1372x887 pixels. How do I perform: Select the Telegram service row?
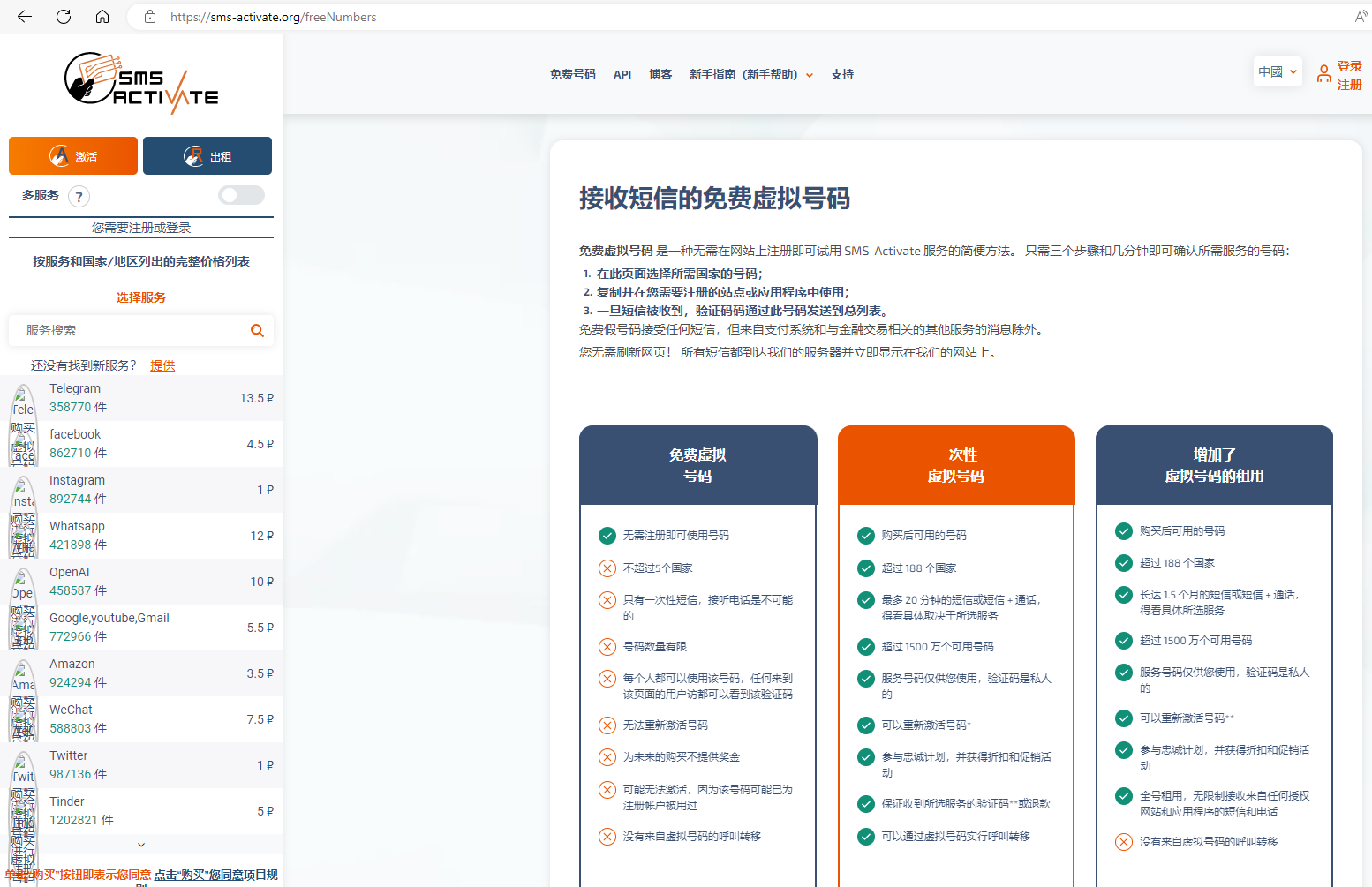(141, 398)
